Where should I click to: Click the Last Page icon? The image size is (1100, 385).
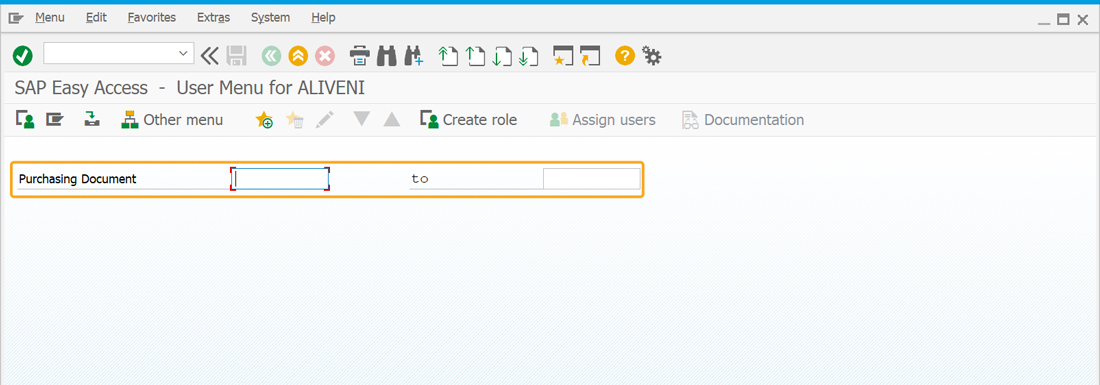pos(528,55)
